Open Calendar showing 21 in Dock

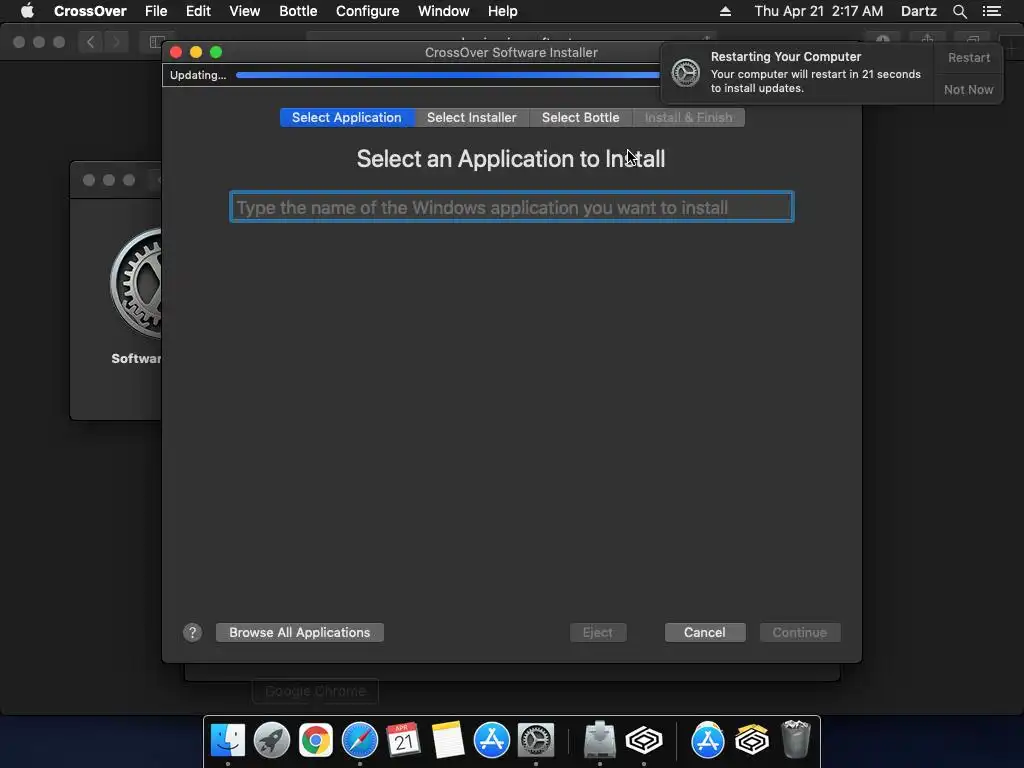click(404, 740)
